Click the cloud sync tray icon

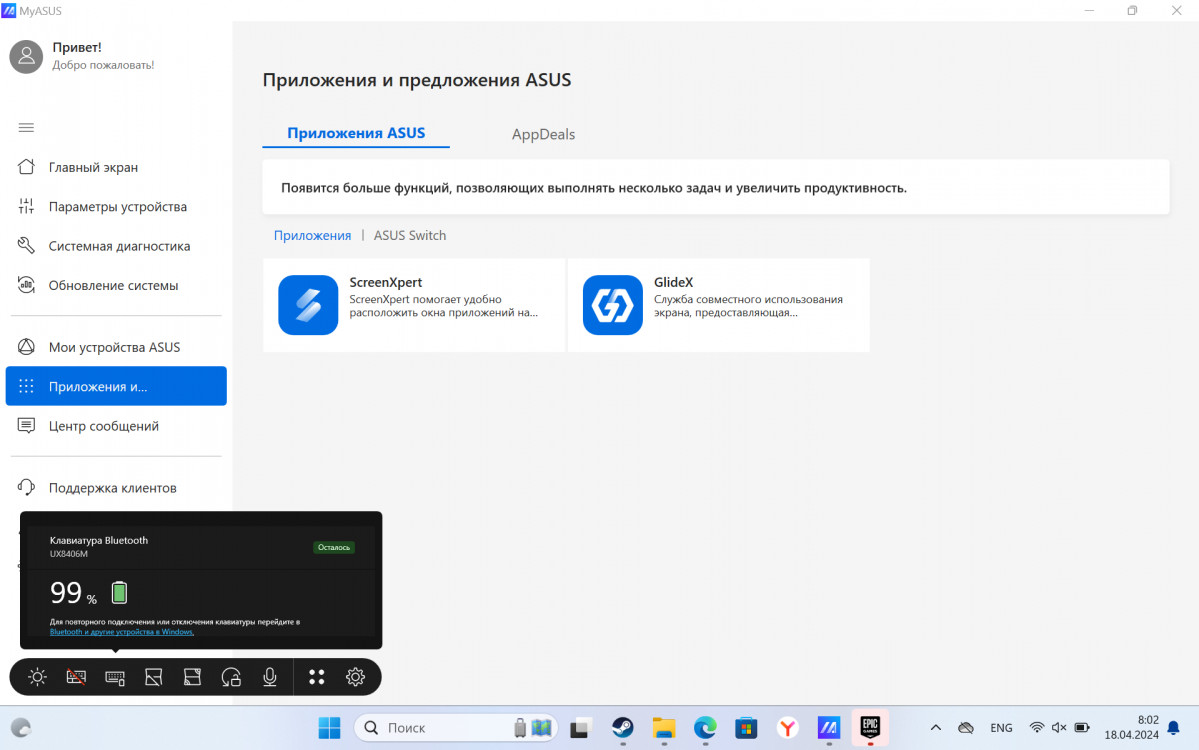(x=966, y=728)
